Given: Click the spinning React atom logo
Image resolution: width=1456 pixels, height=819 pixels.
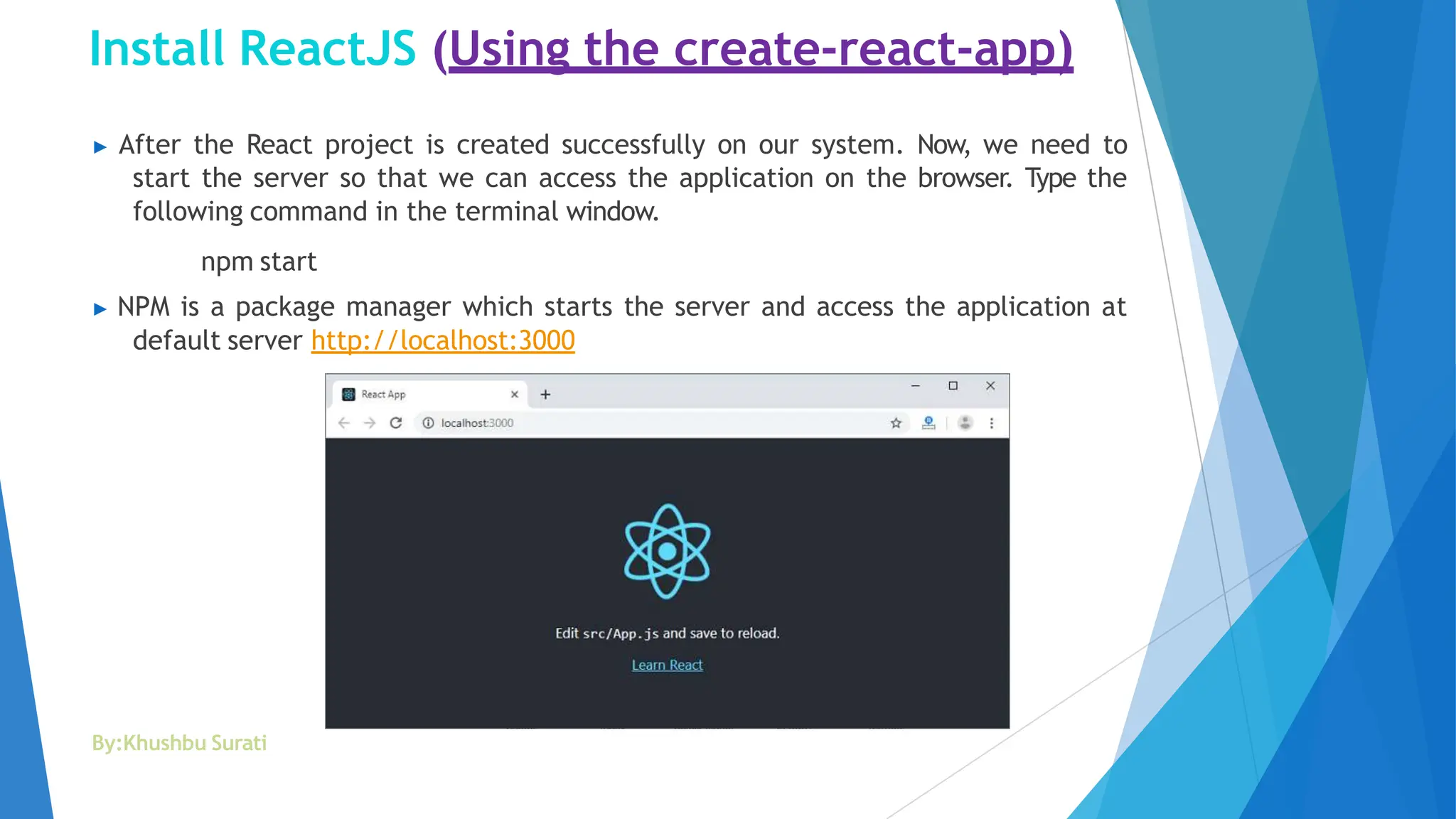Looking at the screenshot, I should [667, 551].
